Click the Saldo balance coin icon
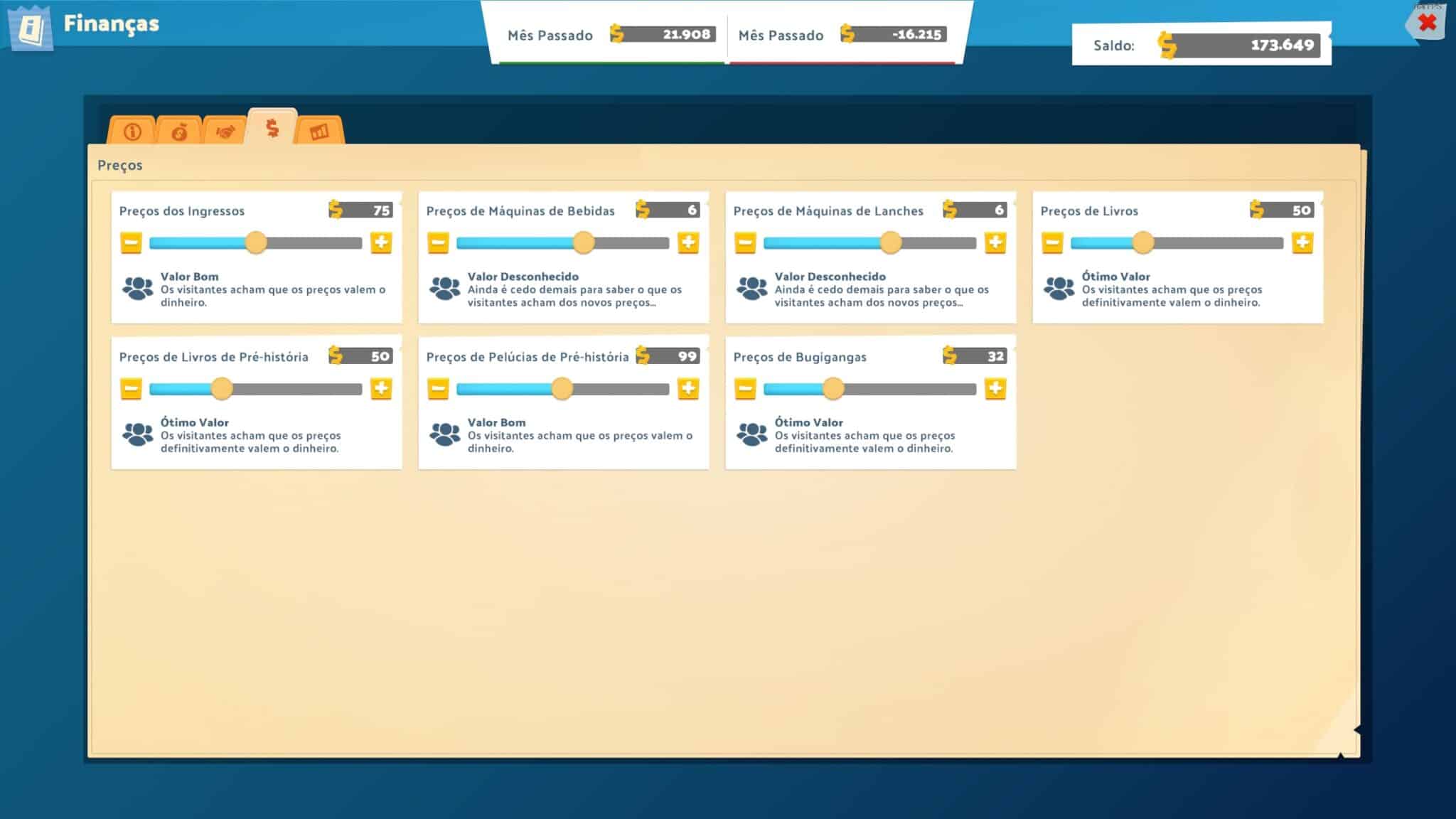The width and height of the screenshot is (1456, 819). [1167, 45]
